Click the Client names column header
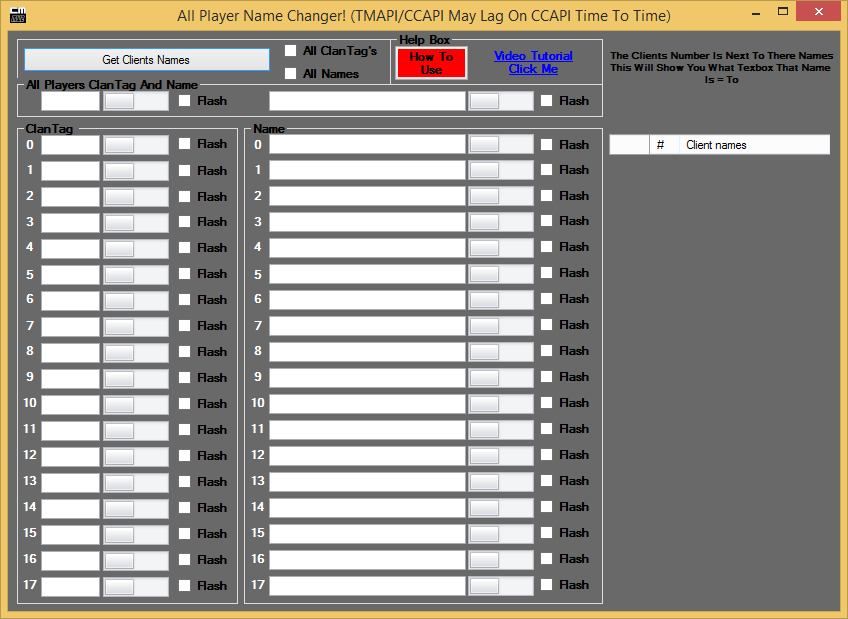 pos(754,145)
